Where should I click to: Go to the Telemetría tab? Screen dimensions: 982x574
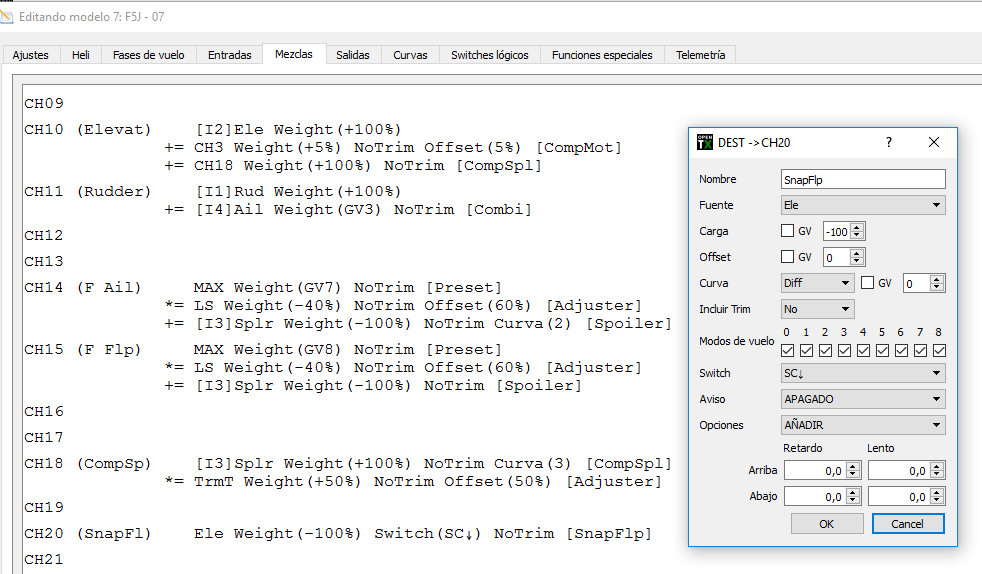(x=700, y=55)
